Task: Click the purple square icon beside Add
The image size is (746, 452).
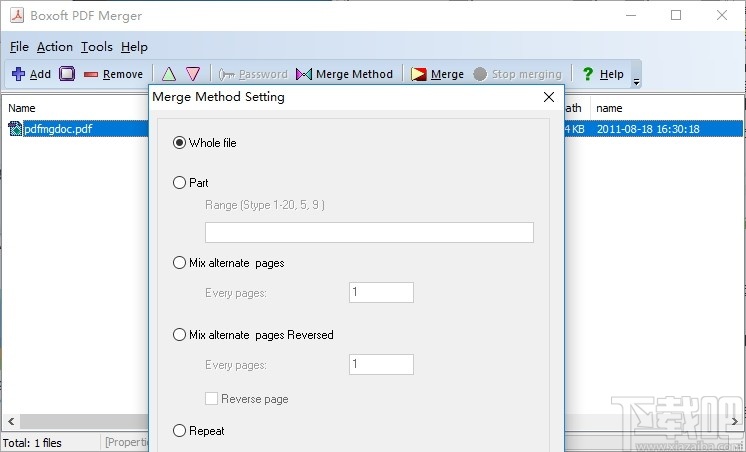Action: click(67, 74)
